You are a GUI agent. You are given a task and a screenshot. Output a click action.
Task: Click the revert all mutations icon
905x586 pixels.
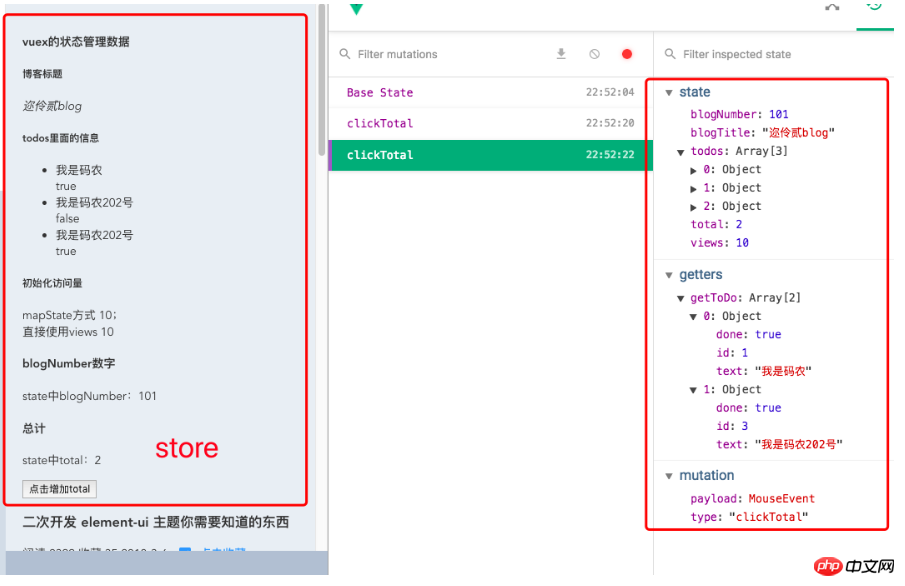click(x=594, y=54)
